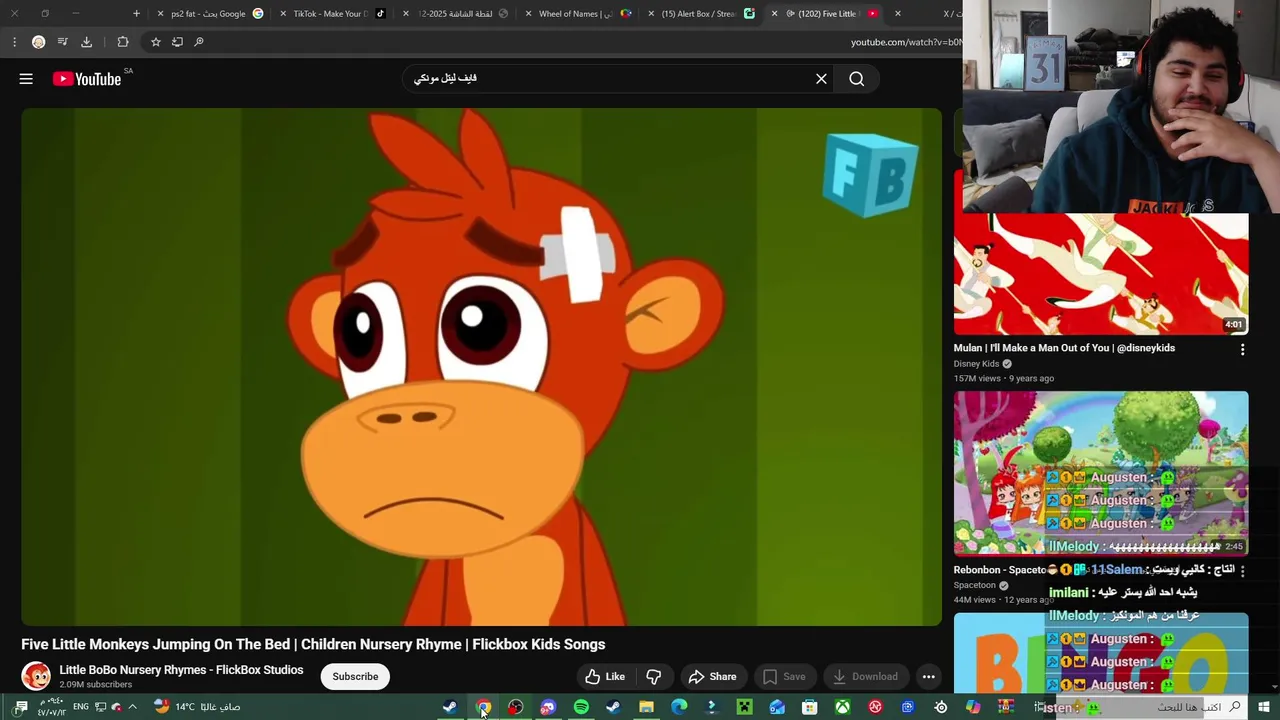Click the video player to pause
The width and height of the screenshot is (1280, 720).
click(481, 366)
